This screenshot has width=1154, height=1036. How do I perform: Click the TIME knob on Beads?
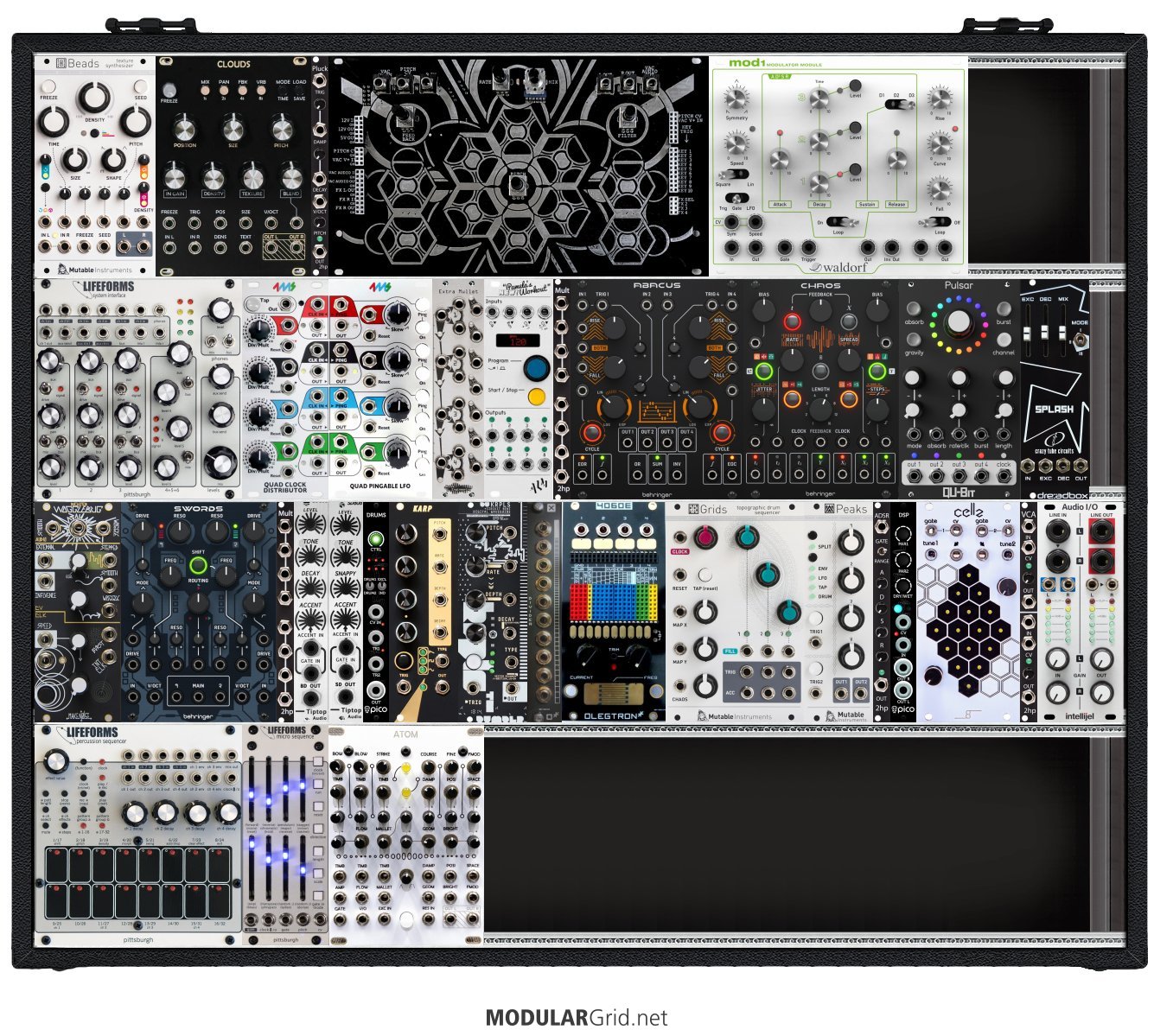(54, 123)
